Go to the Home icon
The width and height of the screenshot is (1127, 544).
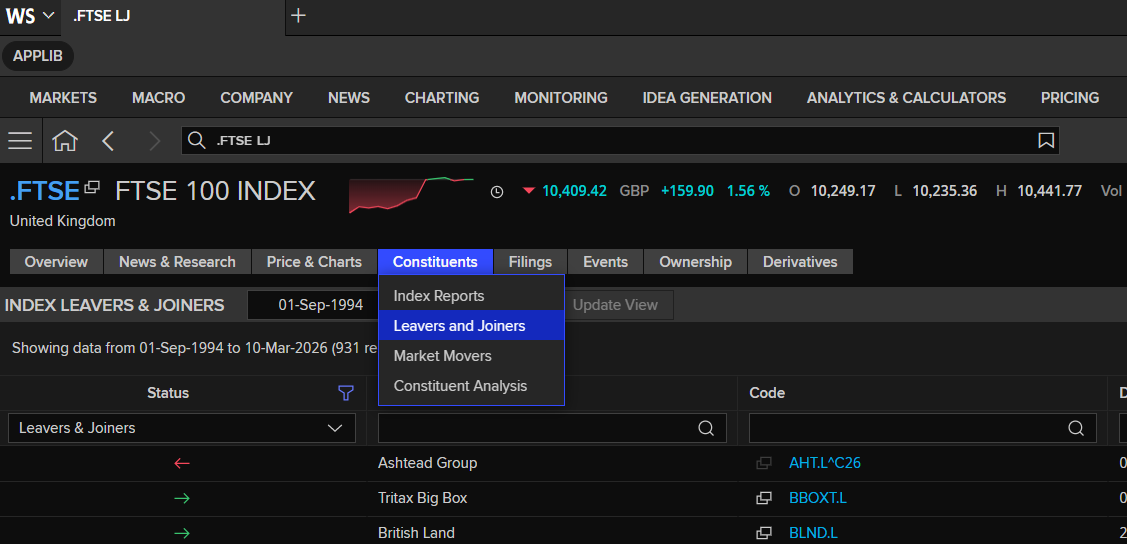coord(65,140)
